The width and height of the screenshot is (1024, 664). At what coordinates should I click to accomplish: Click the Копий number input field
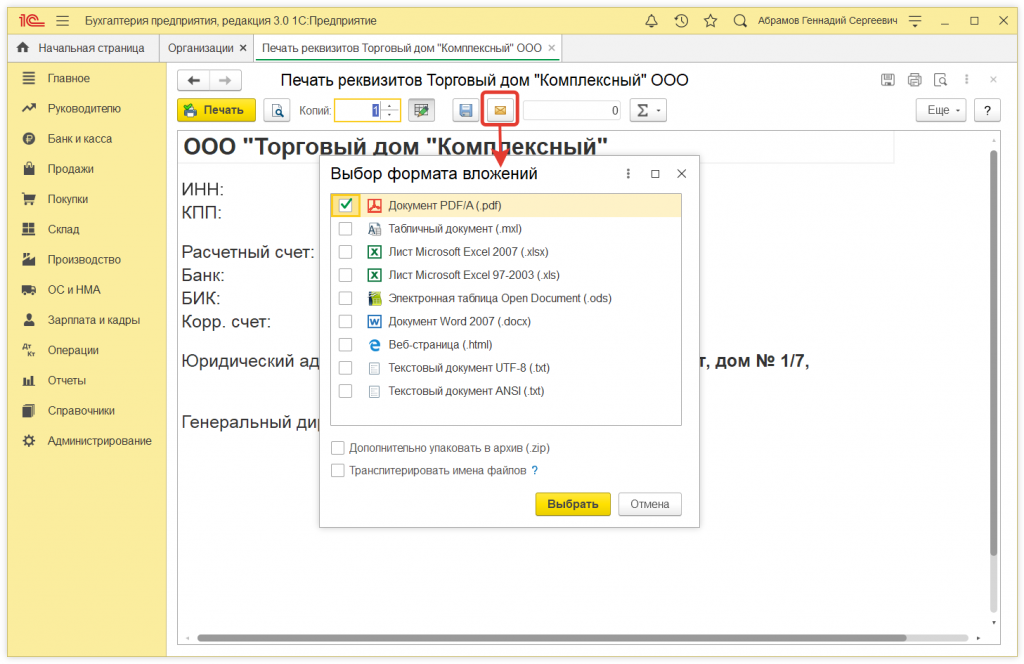click(363, 110)
